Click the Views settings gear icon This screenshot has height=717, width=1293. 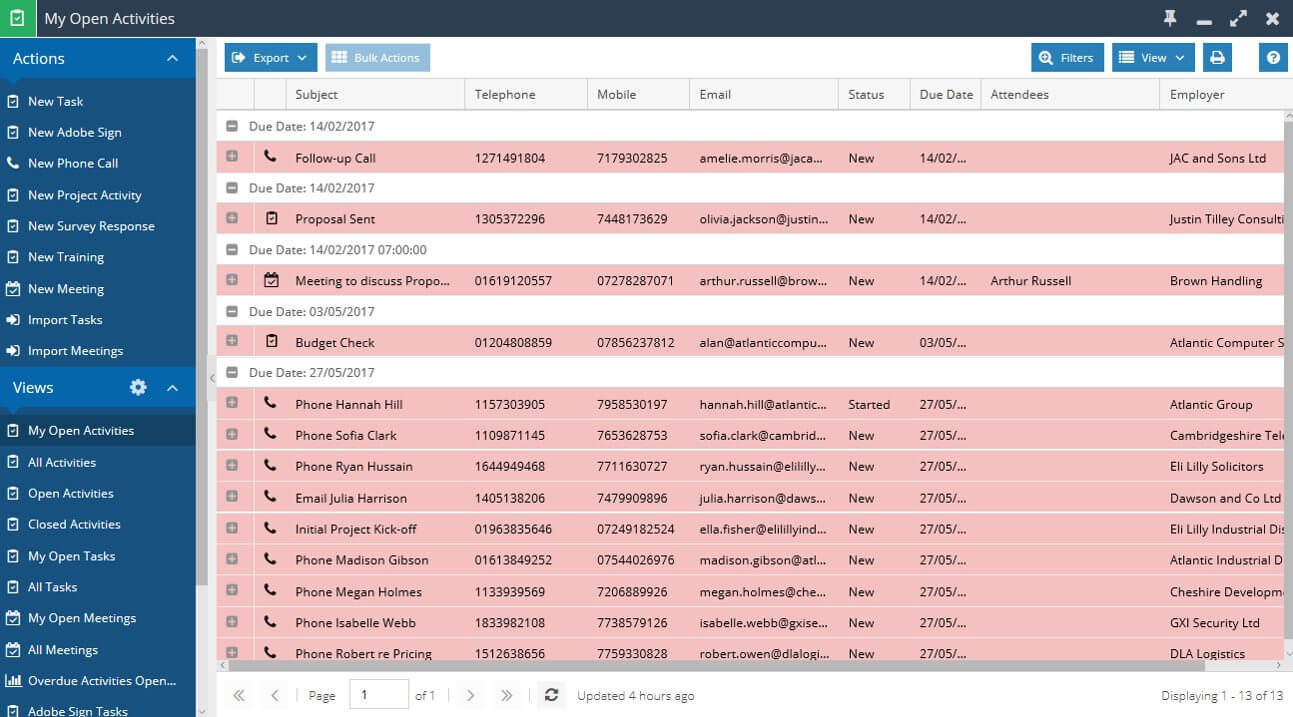[138, 387]
